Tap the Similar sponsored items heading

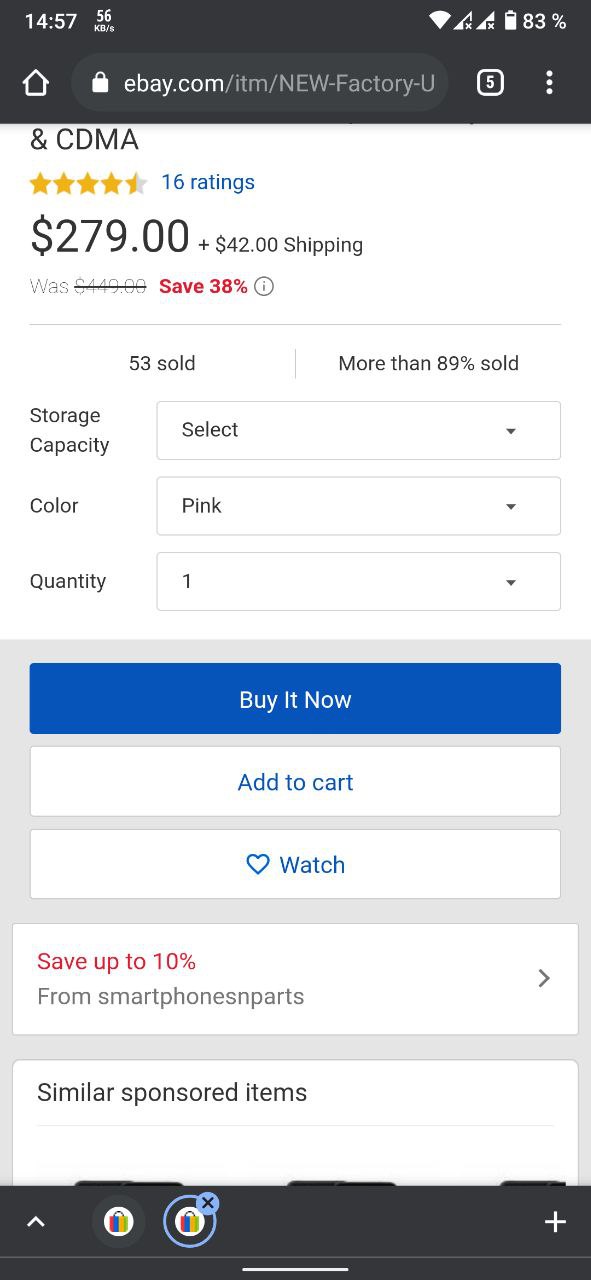[172, 1092]
